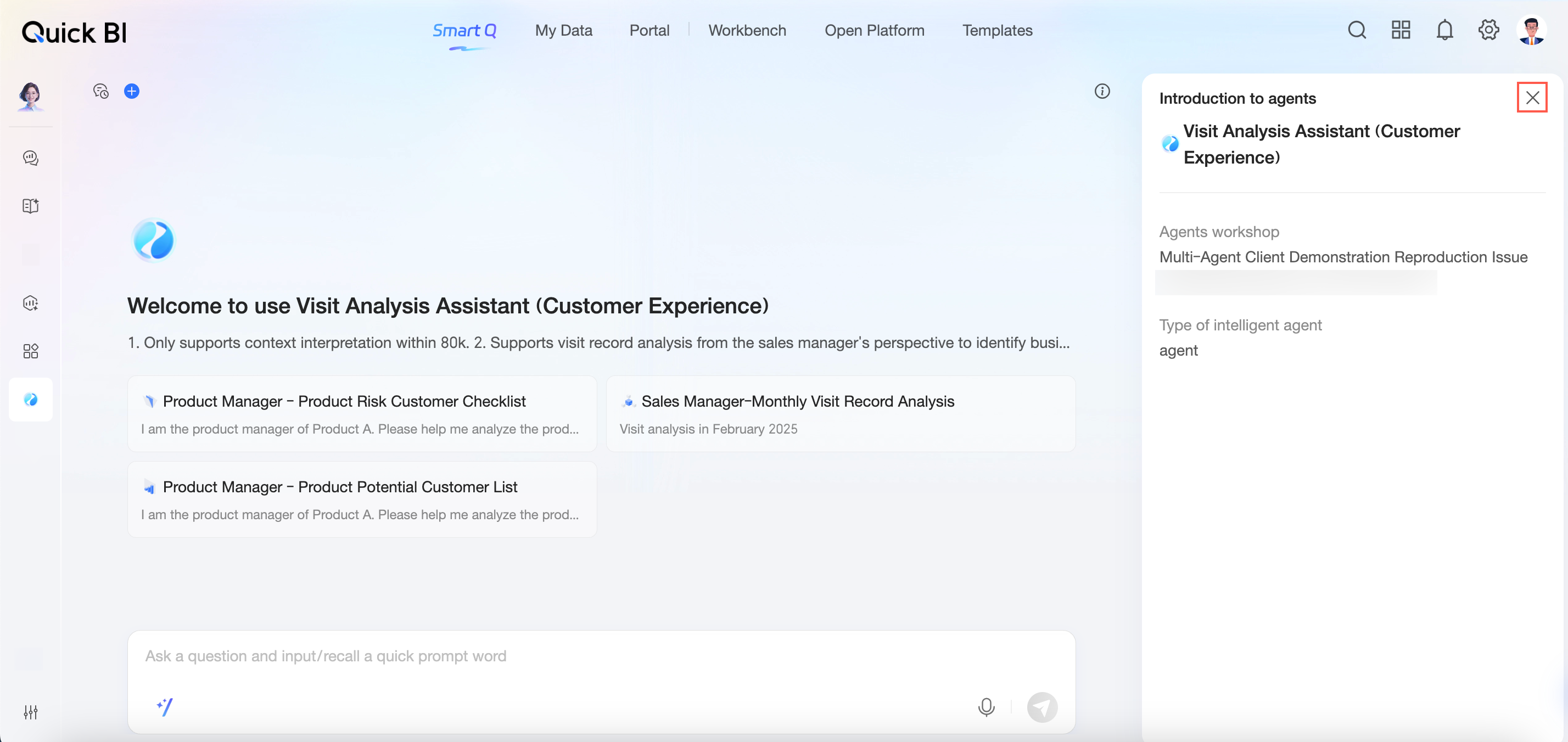Choose Product Risk Customer Checklist prompt
The image size is (1568, 742).
pyautogui.click(x=362, y=414)
